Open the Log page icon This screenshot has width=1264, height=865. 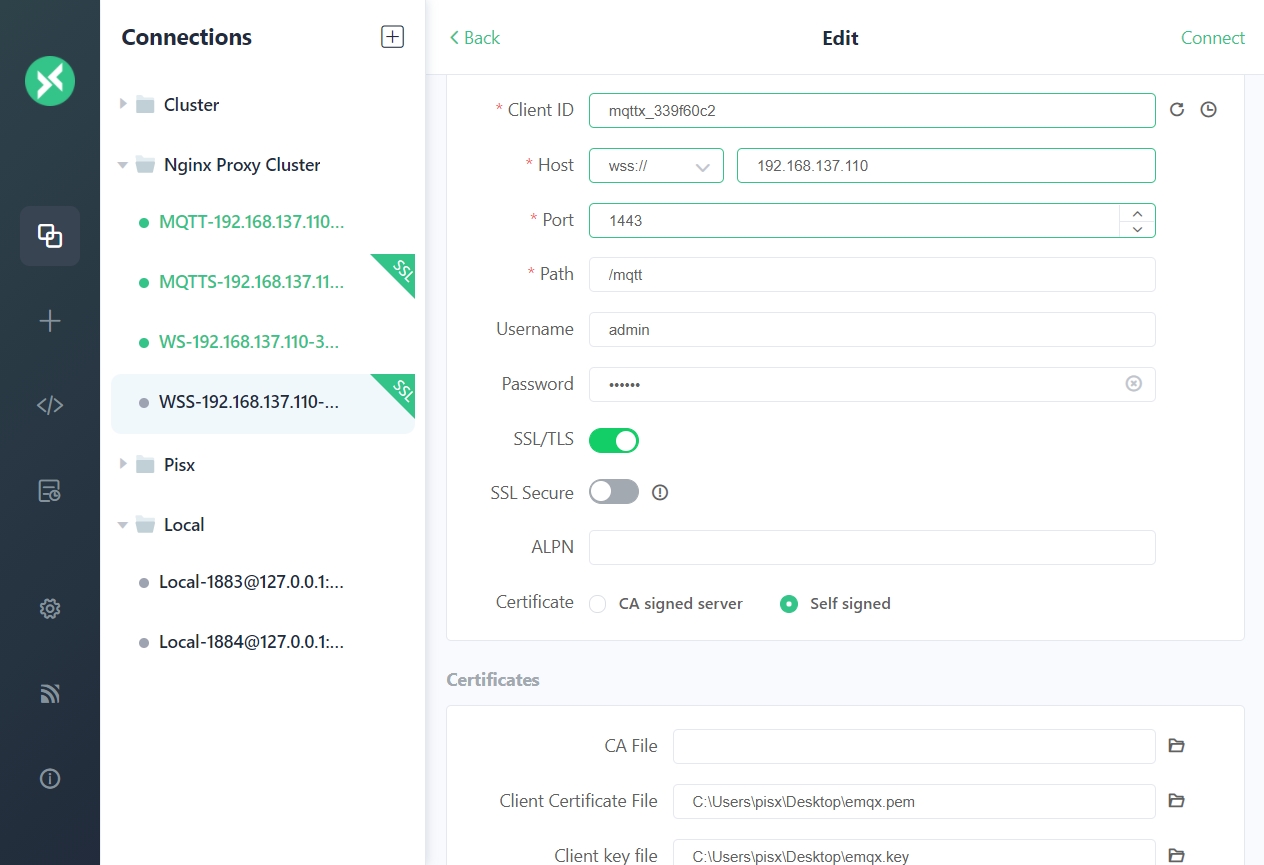[50, 491]
